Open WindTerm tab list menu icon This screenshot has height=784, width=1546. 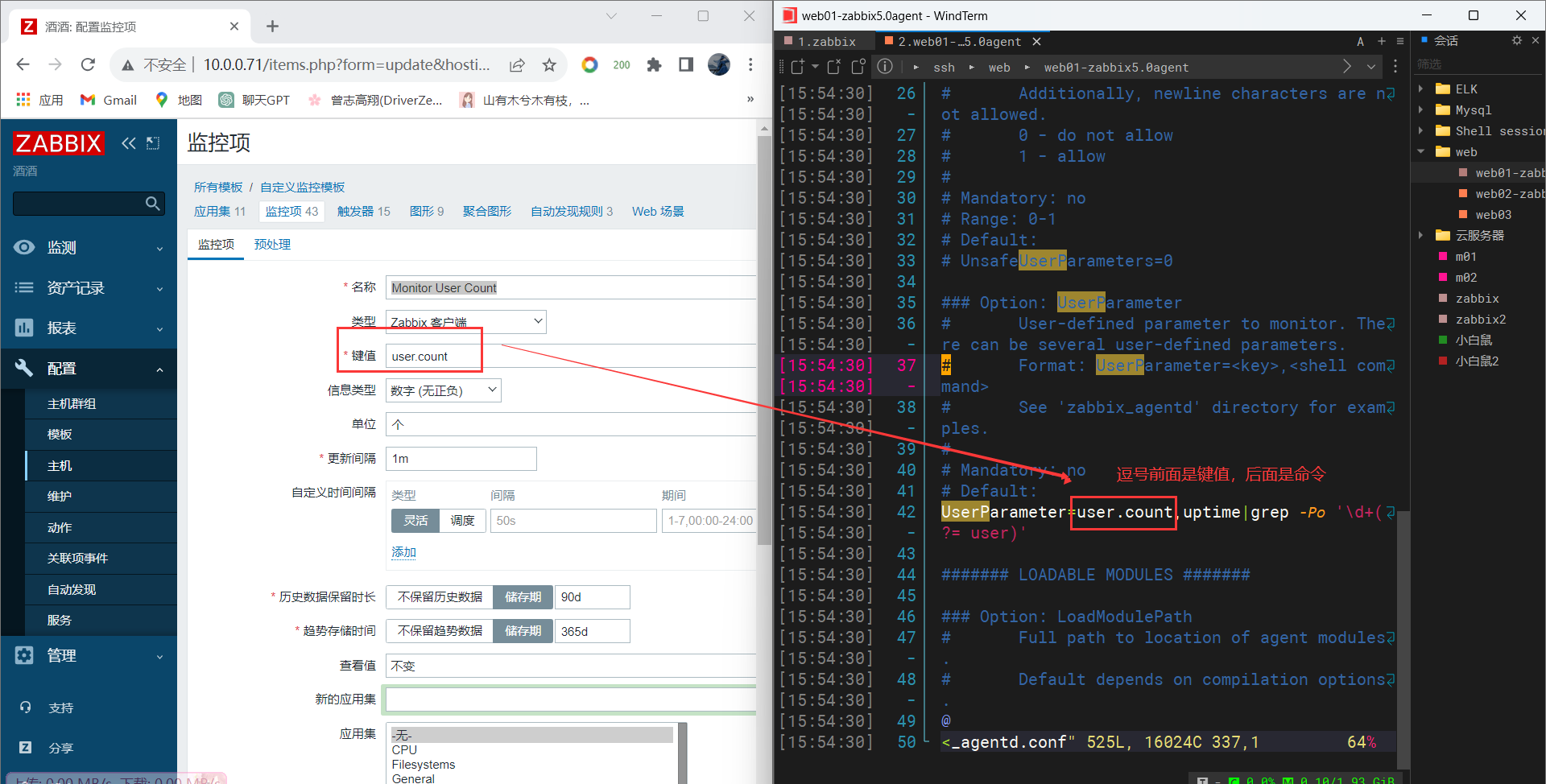(1400, 41)
